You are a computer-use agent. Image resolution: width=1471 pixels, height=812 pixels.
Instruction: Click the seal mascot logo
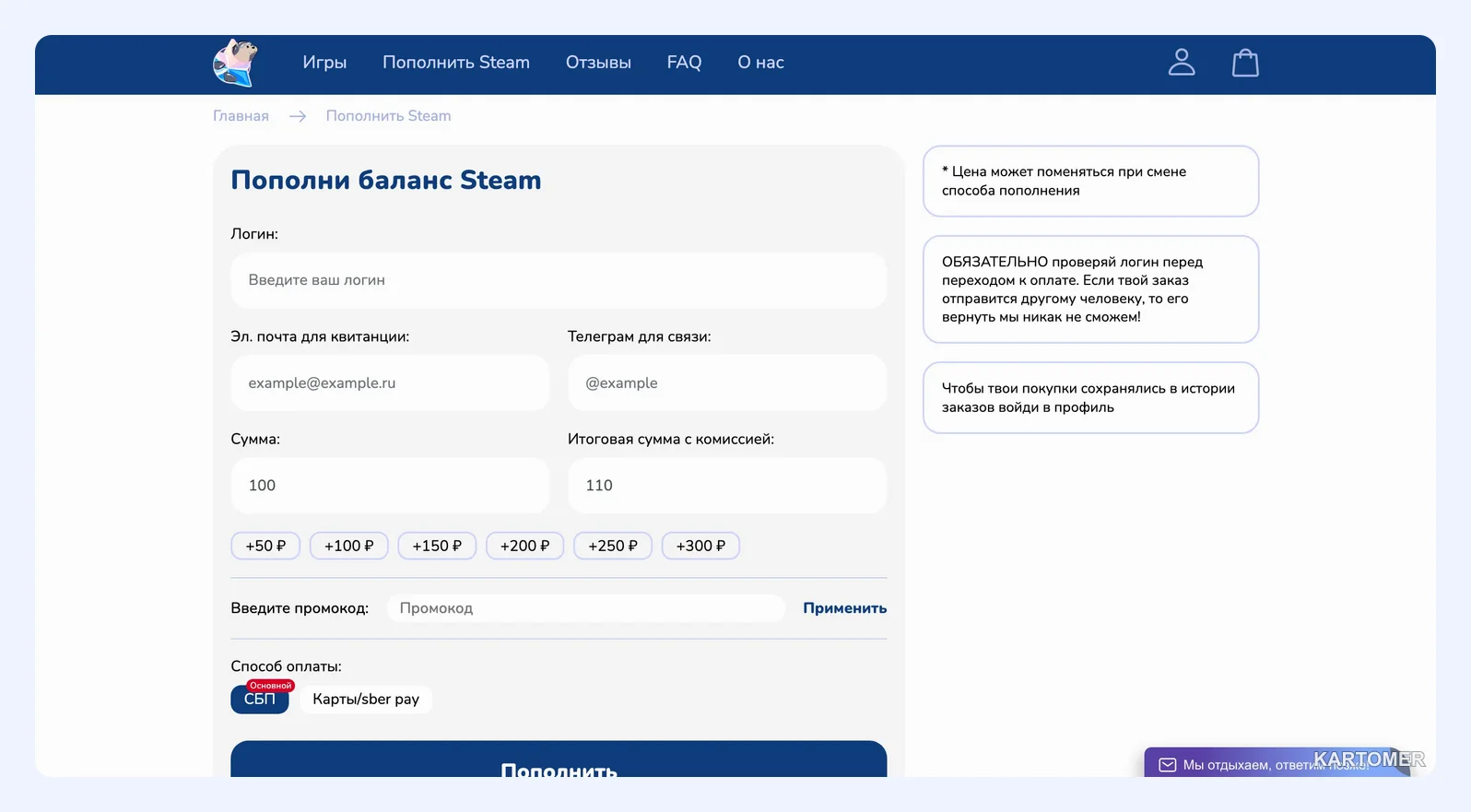click(235, 63)
